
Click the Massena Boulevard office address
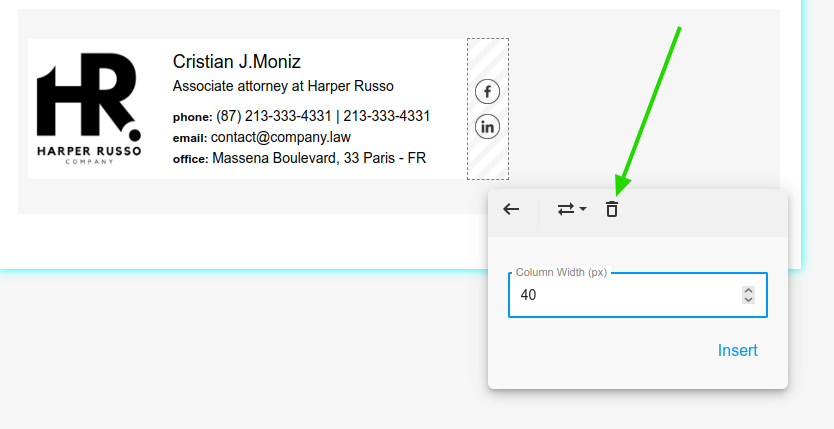(x=319, y=158)
